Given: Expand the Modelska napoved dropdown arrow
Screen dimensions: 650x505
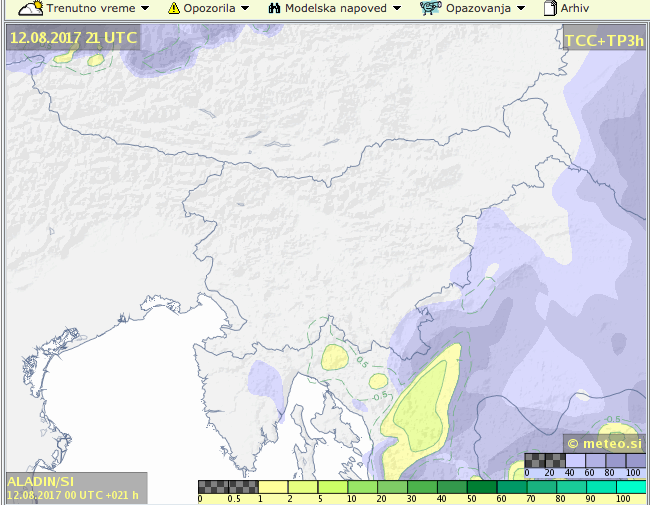Looking at the screenshot, I should [x=397, y=8].
